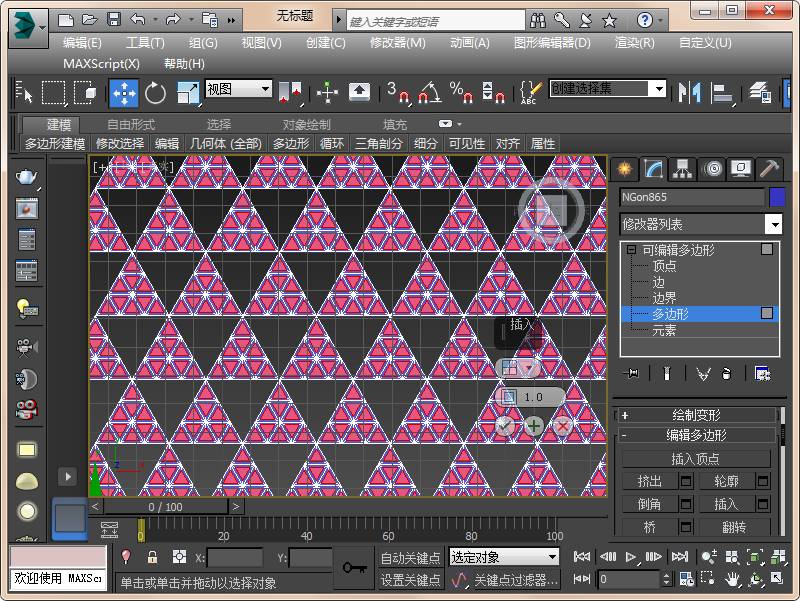800x601 pixels.
Task: Click Apply and Continue plus caddy button
Action: [x=534, y=425]
